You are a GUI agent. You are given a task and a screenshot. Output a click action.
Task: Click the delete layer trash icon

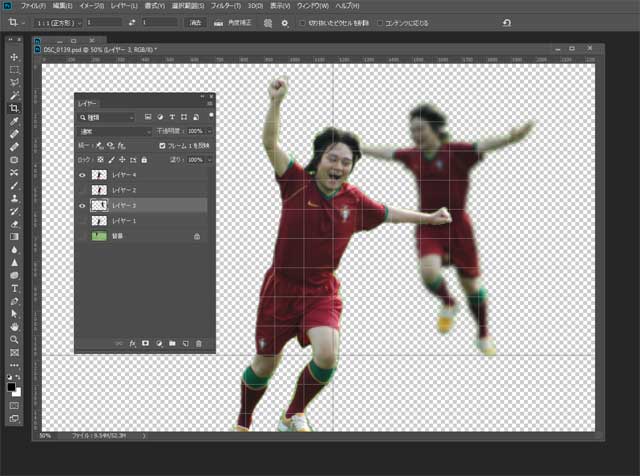[199, 343]
